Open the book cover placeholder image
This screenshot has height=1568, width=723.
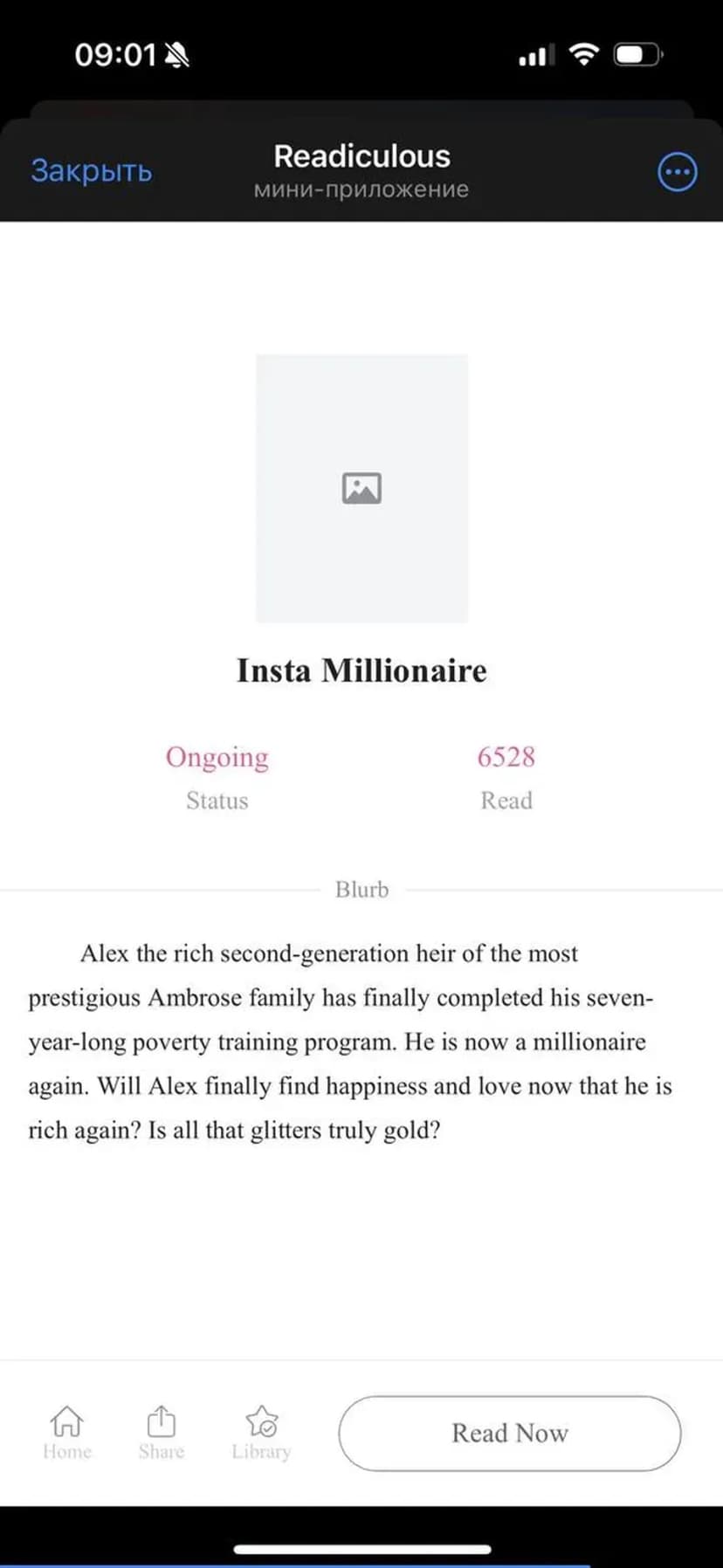361,488
